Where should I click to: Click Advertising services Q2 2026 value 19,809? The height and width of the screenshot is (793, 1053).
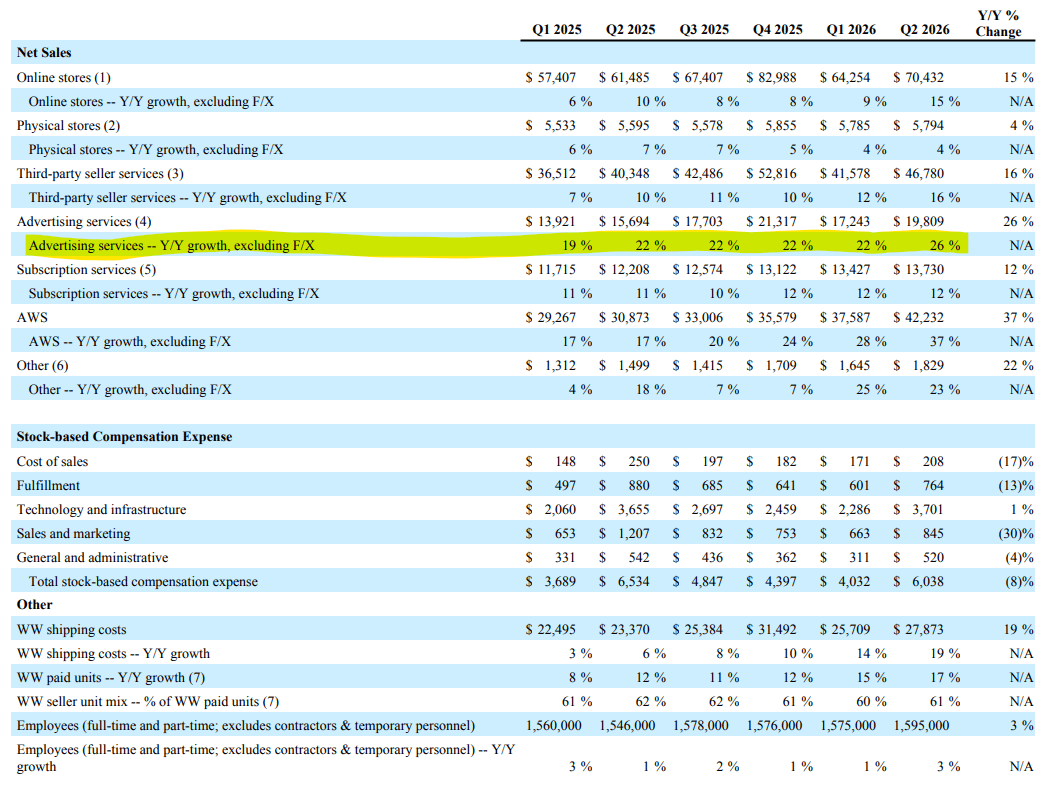[x=918, y=222]
